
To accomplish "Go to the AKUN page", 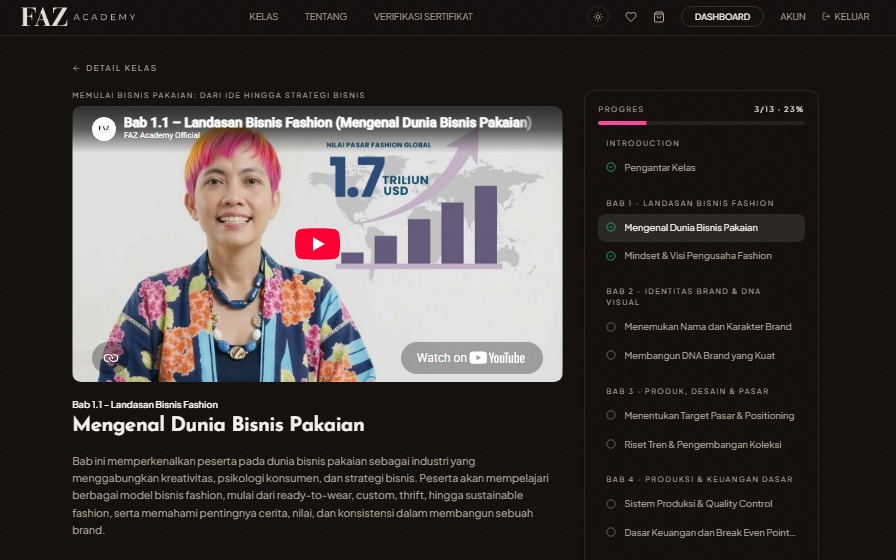I will click(793, 17).
